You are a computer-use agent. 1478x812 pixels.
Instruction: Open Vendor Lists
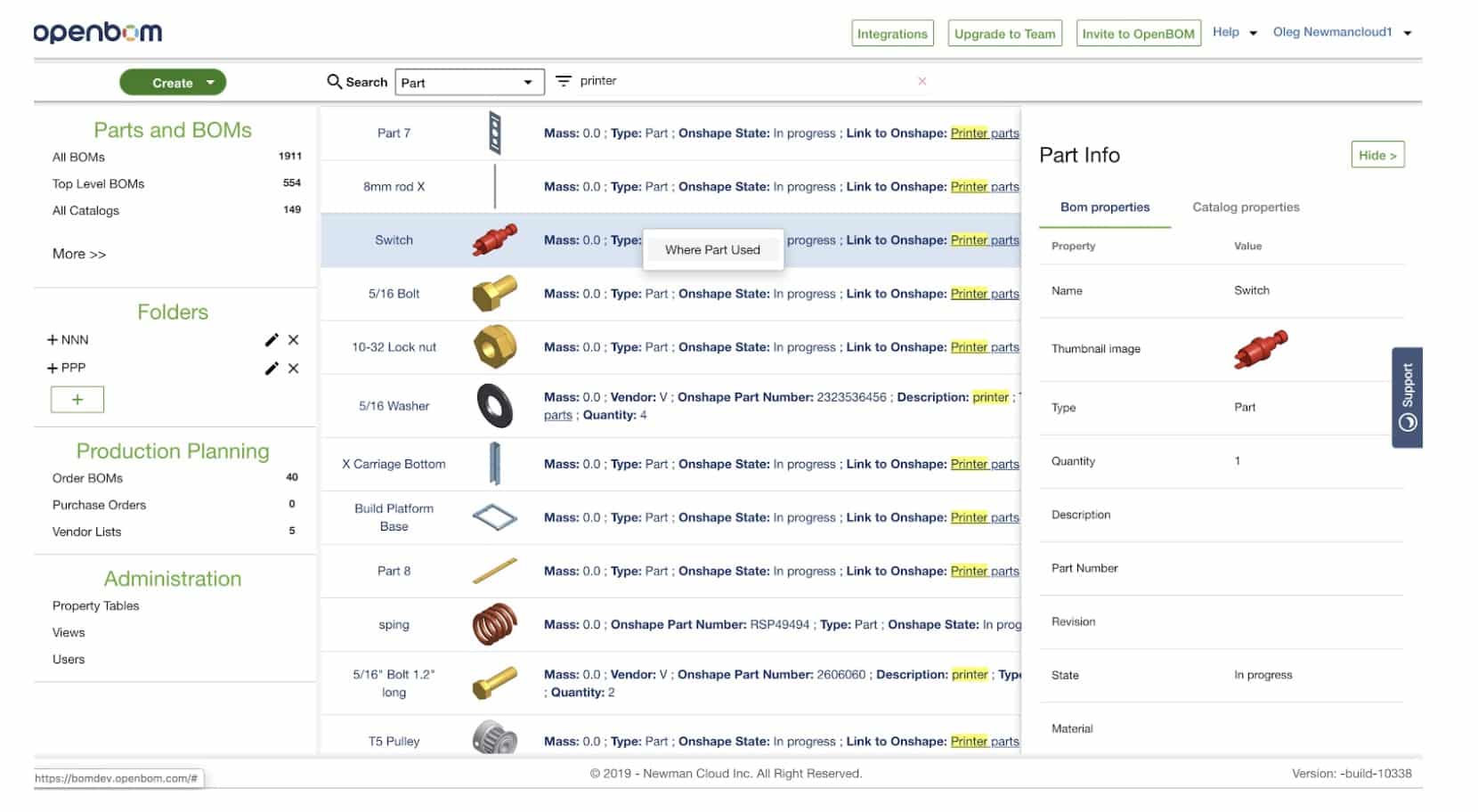[x=86, y=532]
